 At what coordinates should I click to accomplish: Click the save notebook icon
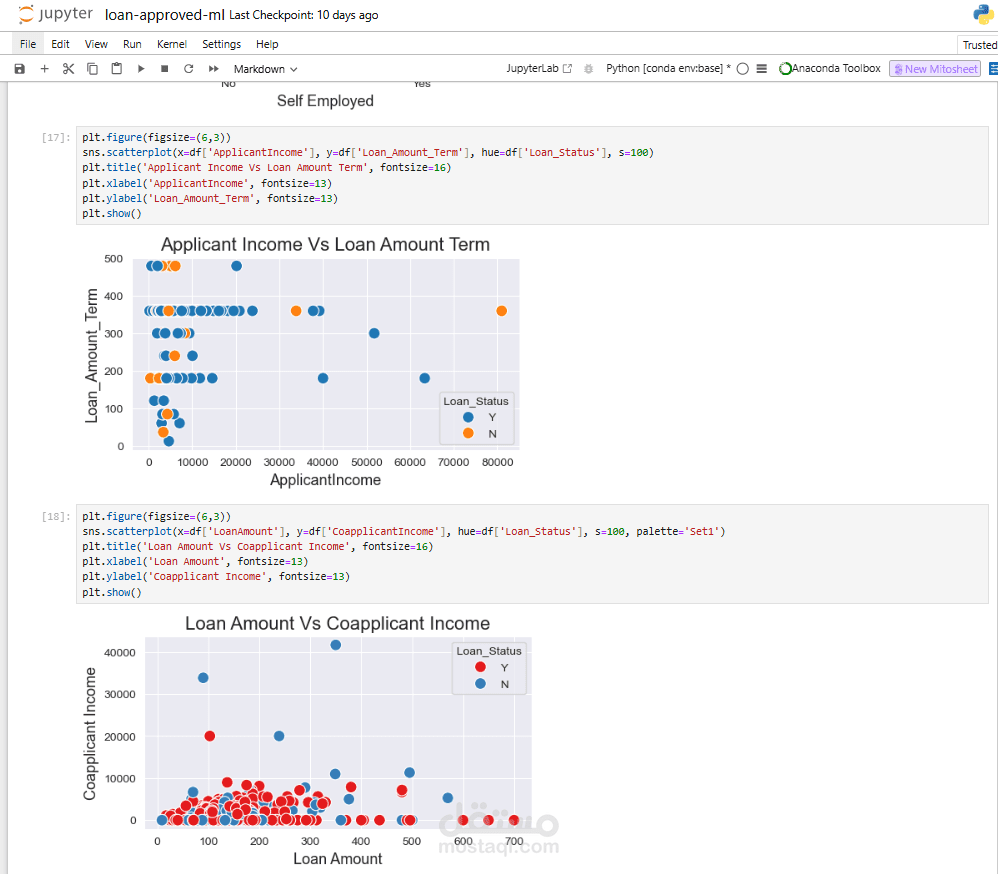[19, 69]
